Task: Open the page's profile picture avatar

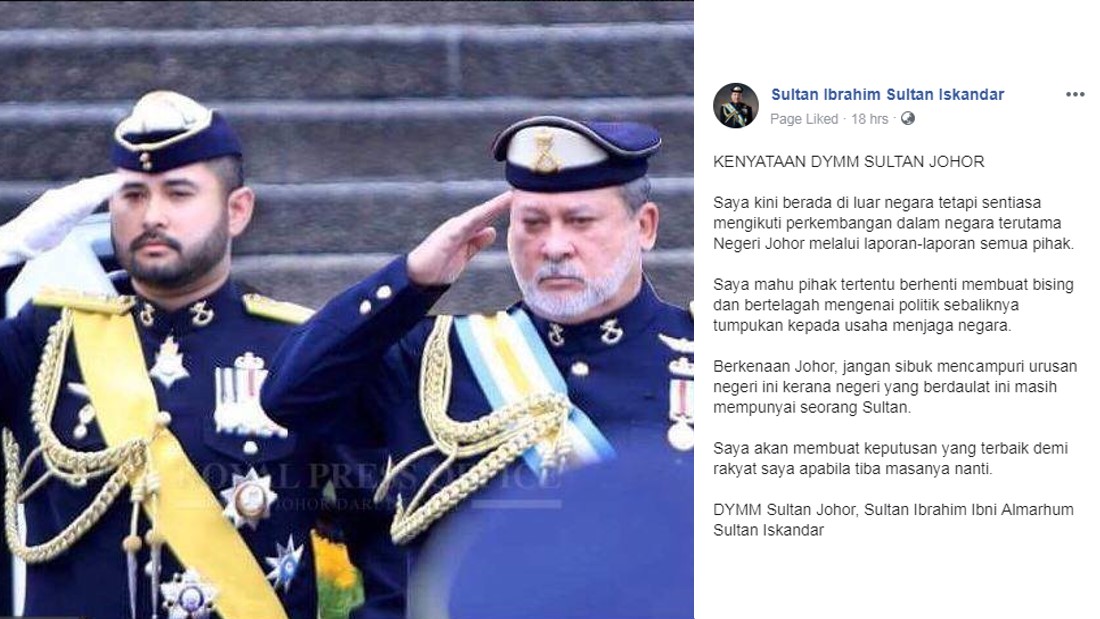Action: pos(736,105)
